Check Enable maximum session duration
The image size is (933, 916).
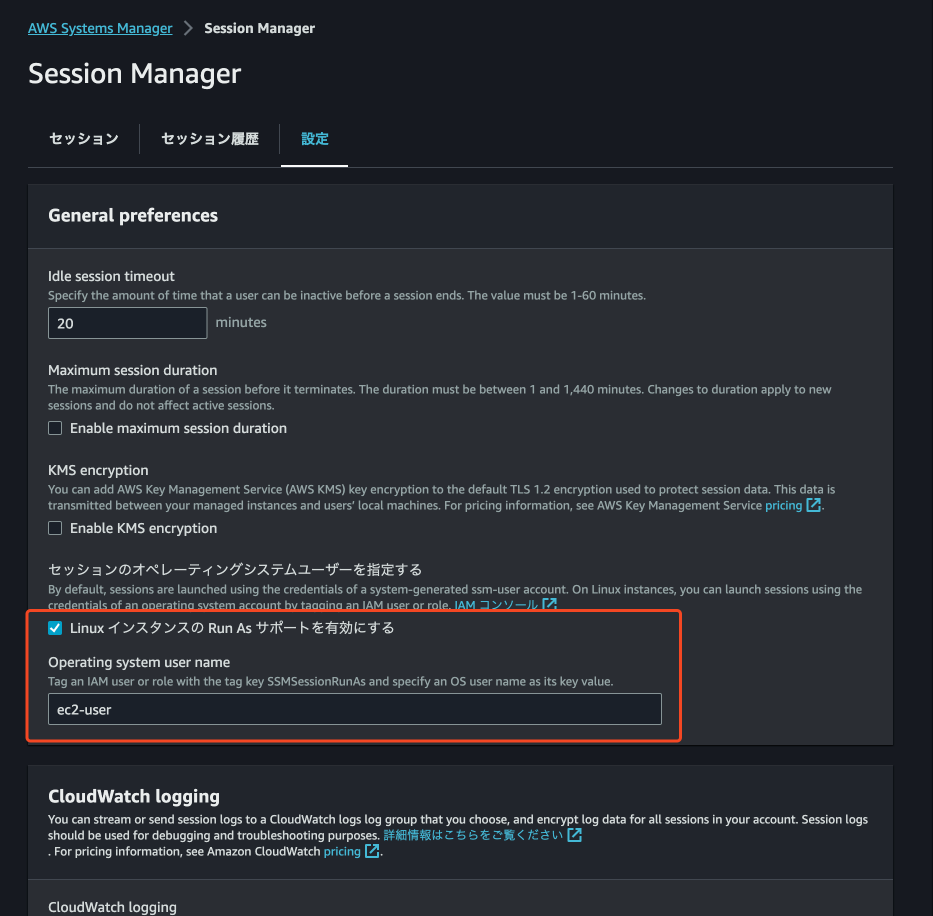tap(55, 427)
